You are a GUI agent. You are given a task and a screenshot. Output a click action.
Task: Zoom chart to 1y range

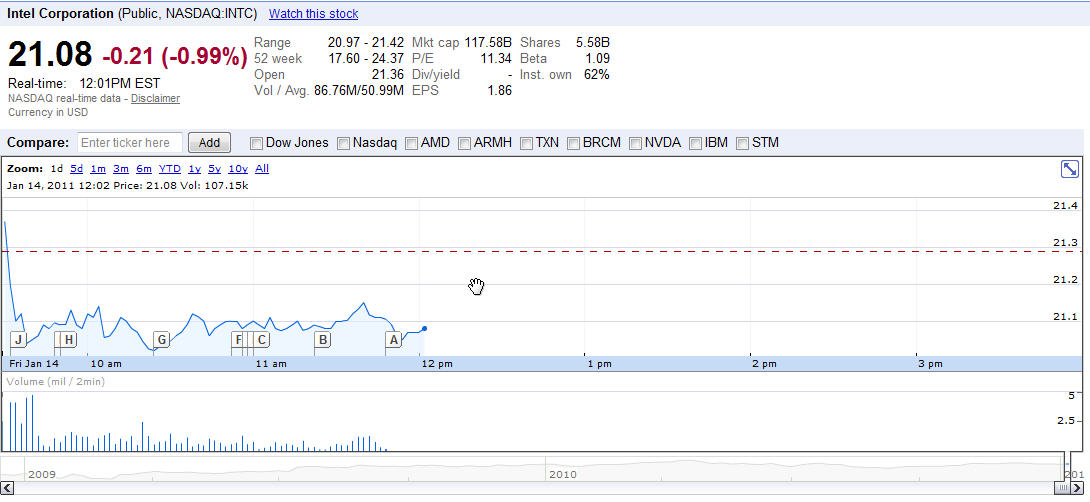click(194, 169)
